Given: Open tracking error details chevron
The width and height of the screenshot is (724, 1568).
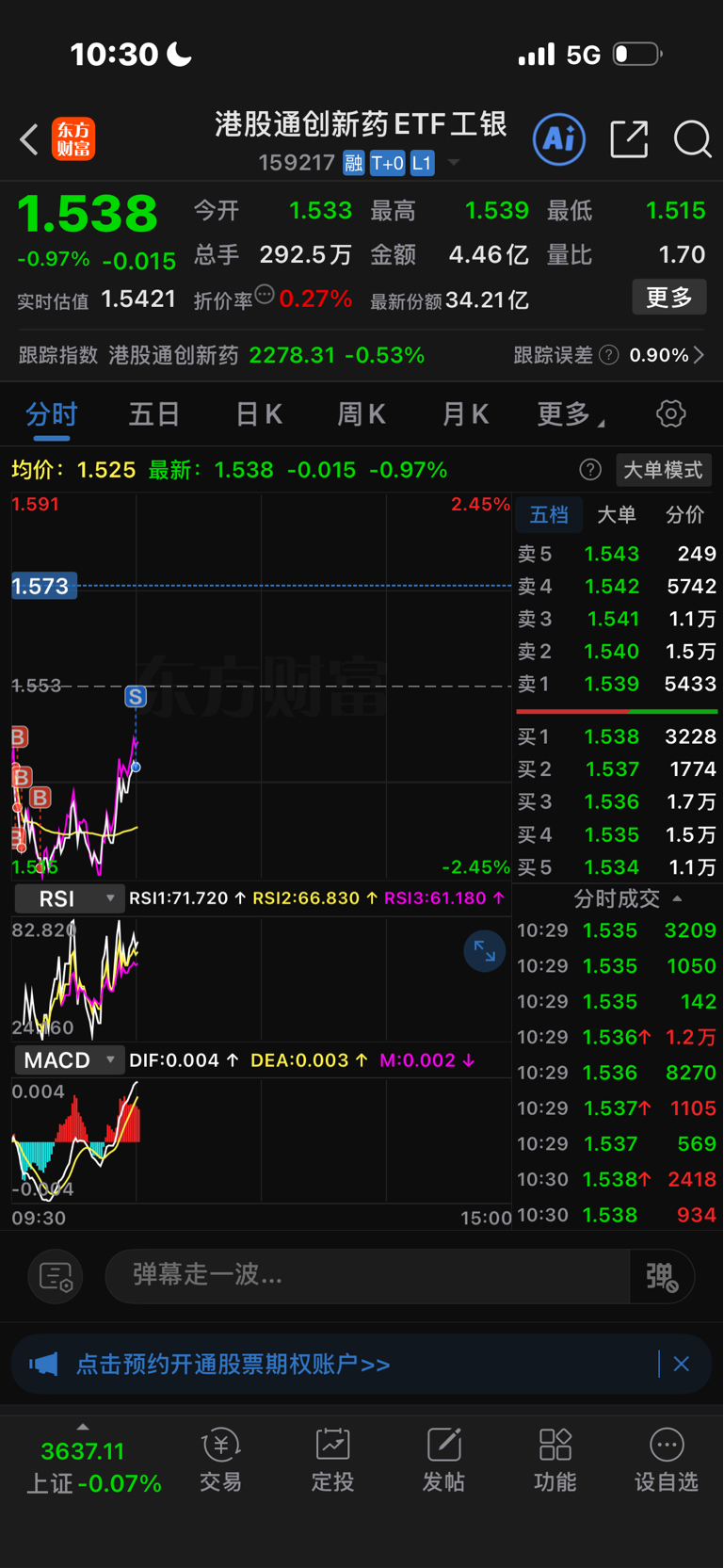Looking at the screenshot, I should pyautogui.click(x=699, y=355).
